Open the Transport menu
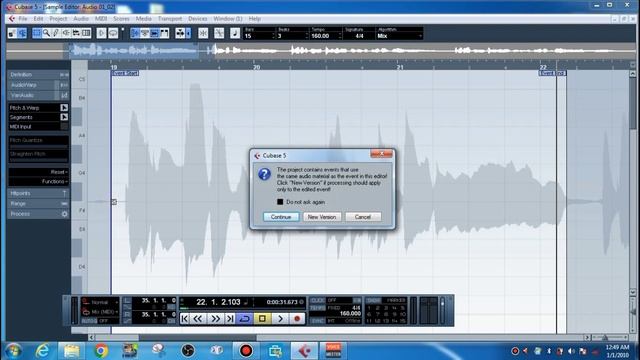Viewport: 640px width, 360px height. pos(170,19)
